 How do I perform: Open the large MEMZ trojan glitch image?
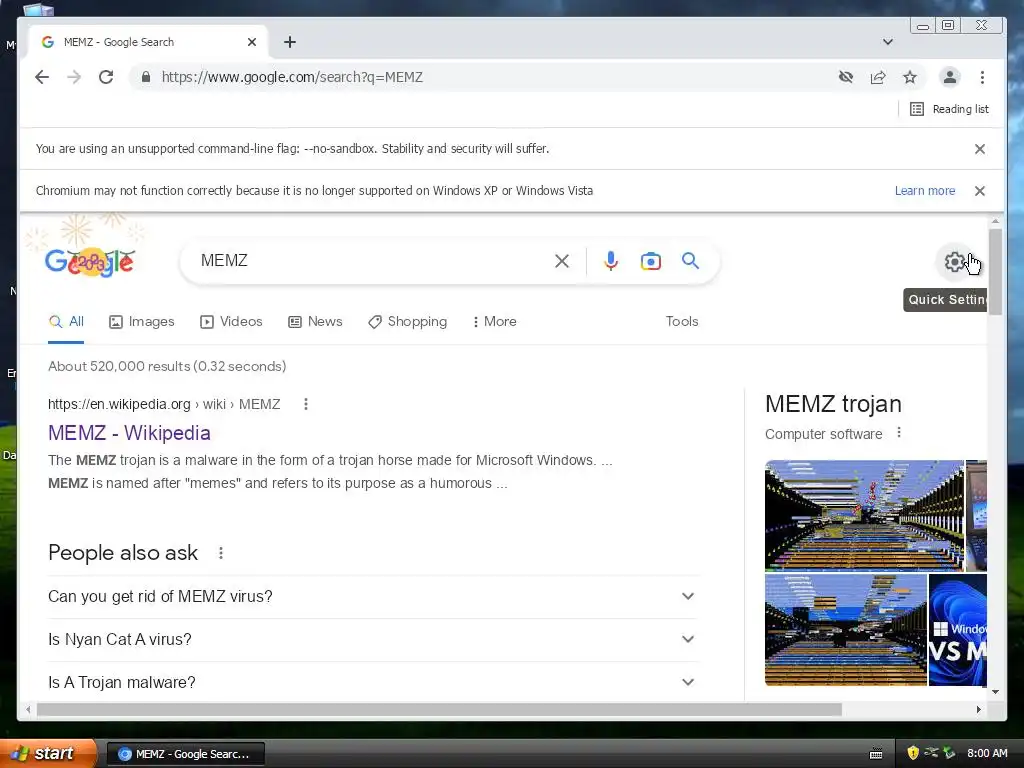point(864,515)
